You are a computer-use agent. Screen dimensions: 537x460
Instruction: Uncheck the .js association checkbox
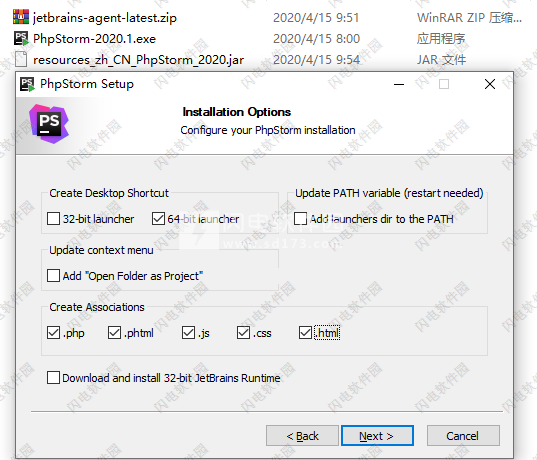(188, 333)
